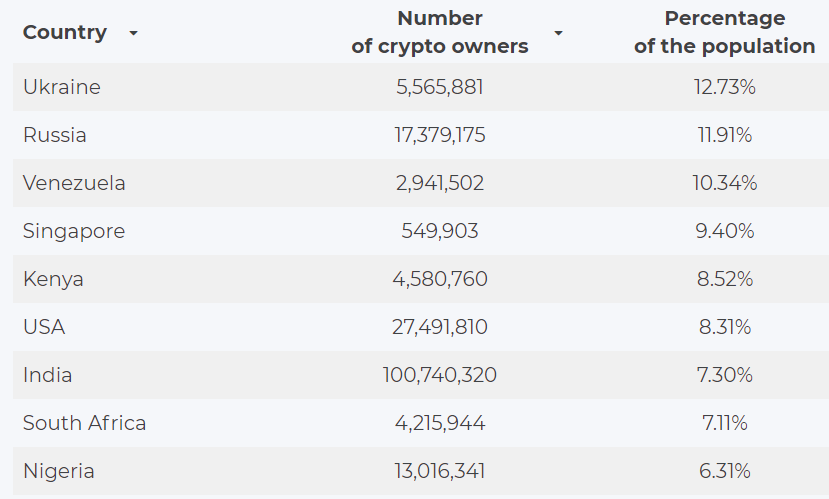Viewport: 829px width, 499px height.
Task: Select the Number of crypto owners header
Action: pos(440,32)
